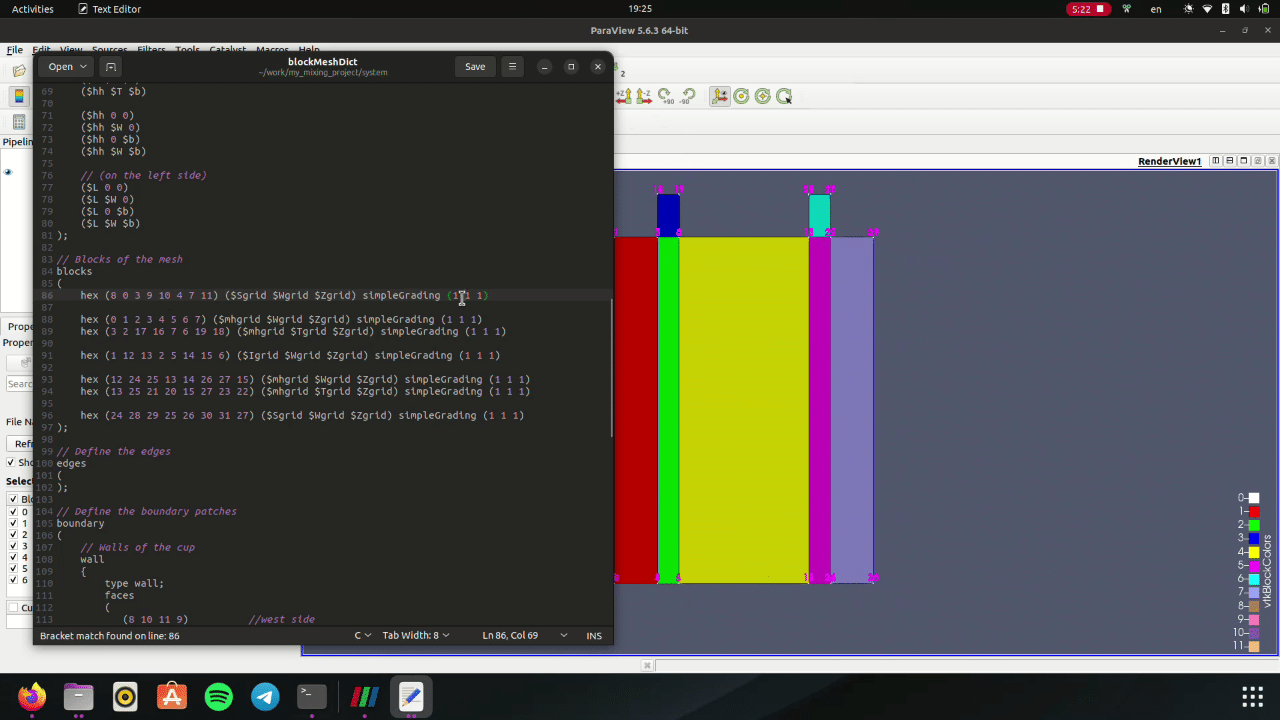
Task: Click the RenderView1 title label
Action: (x=1169, y=161)
